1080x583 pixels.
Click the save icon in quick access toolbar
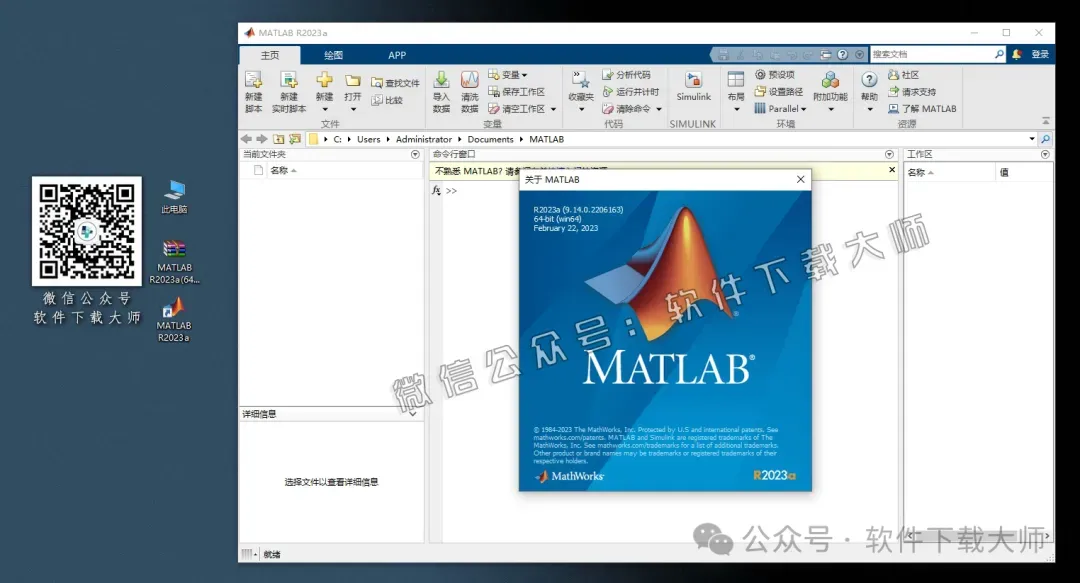(723, 54)
